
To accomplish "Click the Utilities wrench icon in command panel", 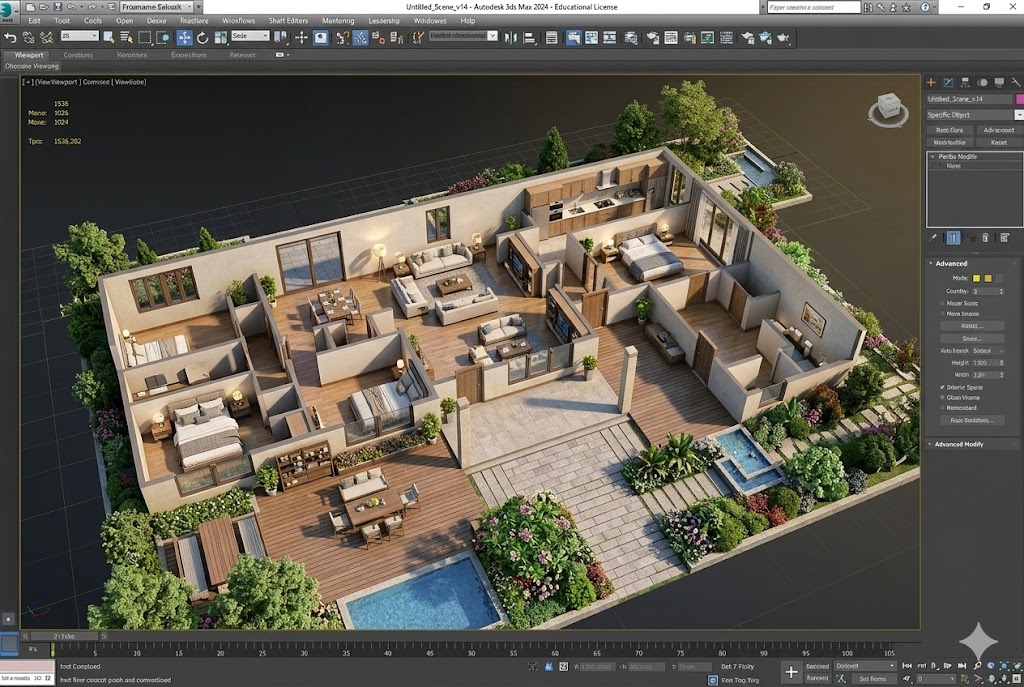I will pos(1015,82).
